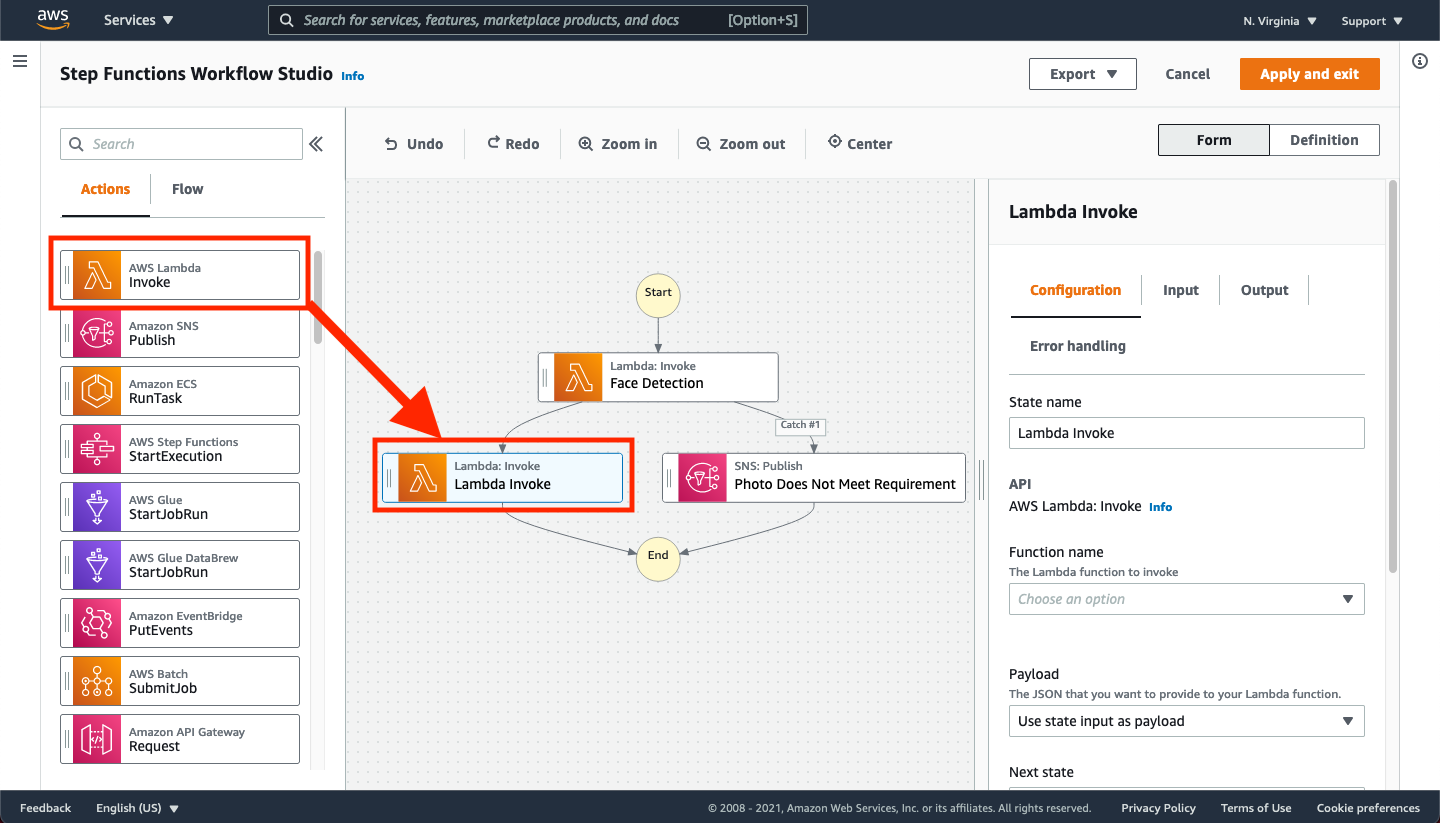Select the Step Functions StartExecution action icon
This screenshot has height=823, width=1440.
click(x=97, y=449)
